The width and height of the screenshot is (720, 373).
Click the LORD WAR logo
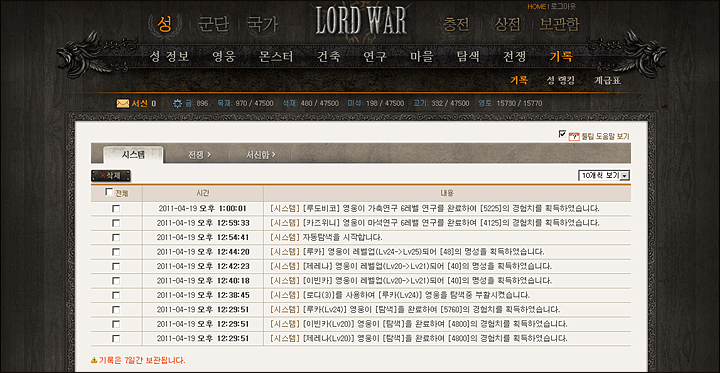(x=360, y=21)
